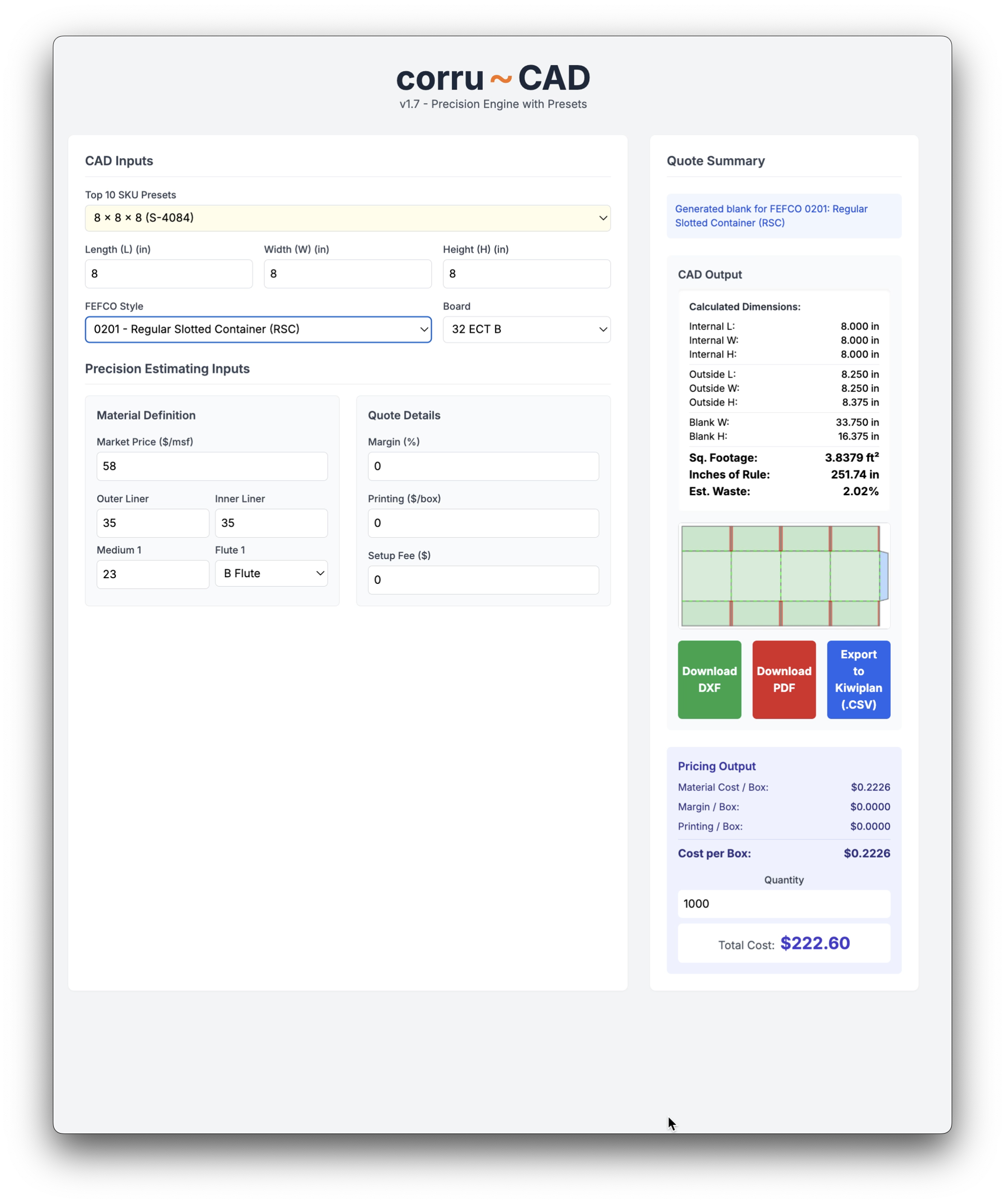Image resolution: width=1005 pixels, height=1204 pixels.
Task: Download the DXF file
Action: (x=709, y=680)
